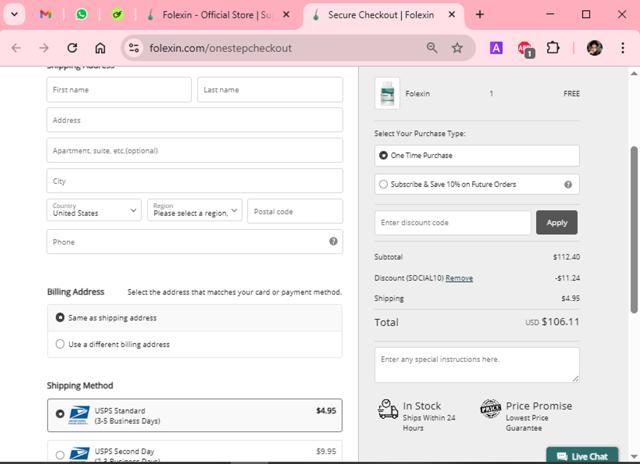Click the page vertical scrollbar thumb
Screen dimensions: 640x464
pyautogui.click(x=633, y=230)
